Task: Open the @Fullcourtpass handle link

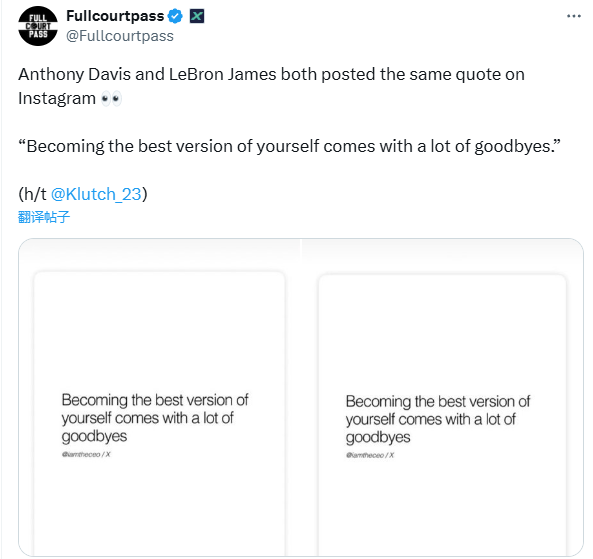Action: [120, 36]
